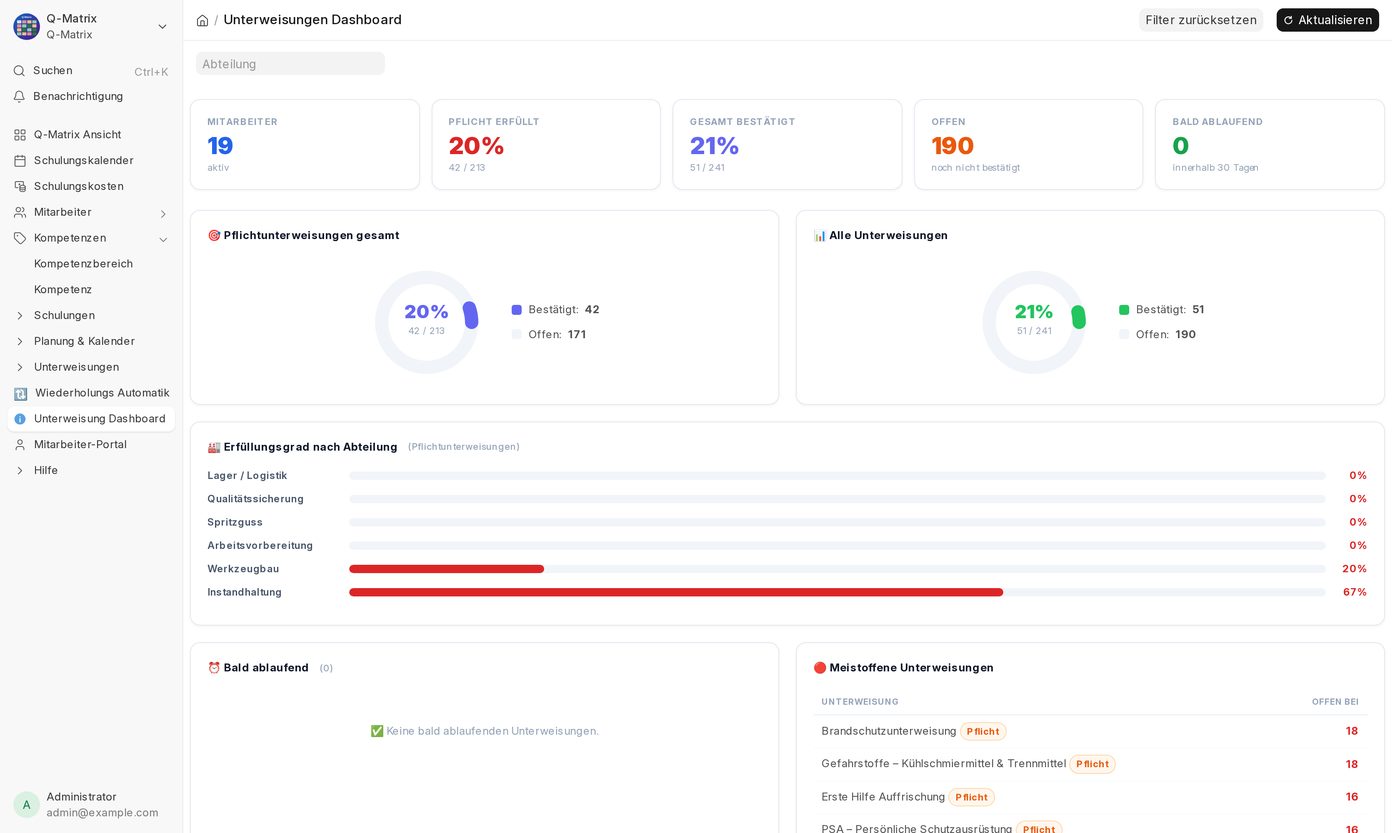This screenshot has height=833, width=1400.
Task: Click the Benachrichtigung bell icon
Action: click(19, 97)
